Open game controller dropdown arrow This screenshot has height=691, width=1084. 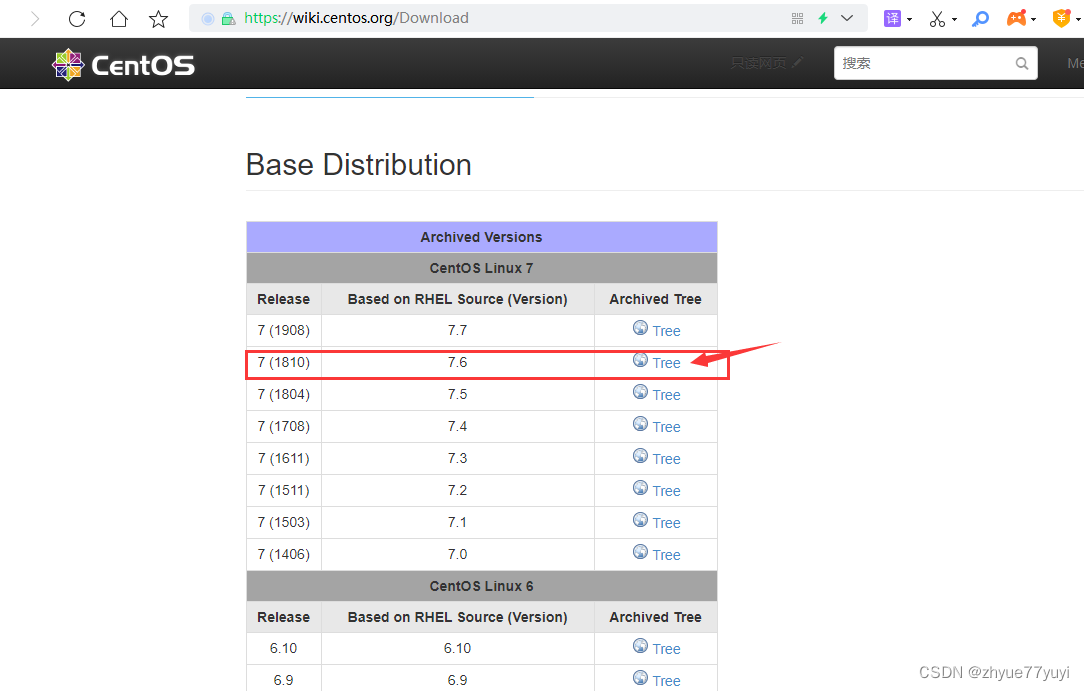pos(1034,19)
